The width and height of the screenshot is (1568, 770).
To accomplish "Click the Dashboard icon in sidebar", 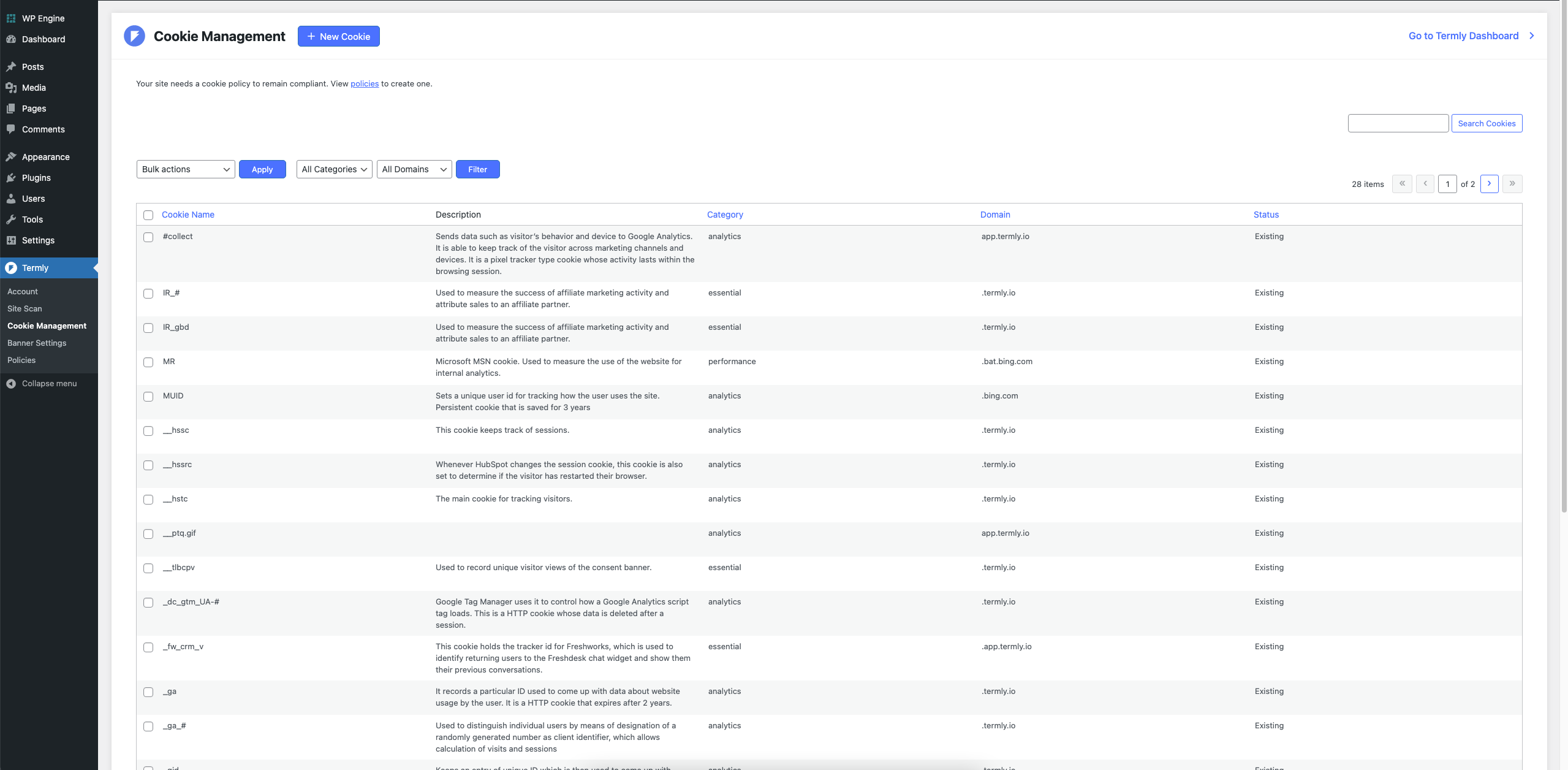I will 12,39.
